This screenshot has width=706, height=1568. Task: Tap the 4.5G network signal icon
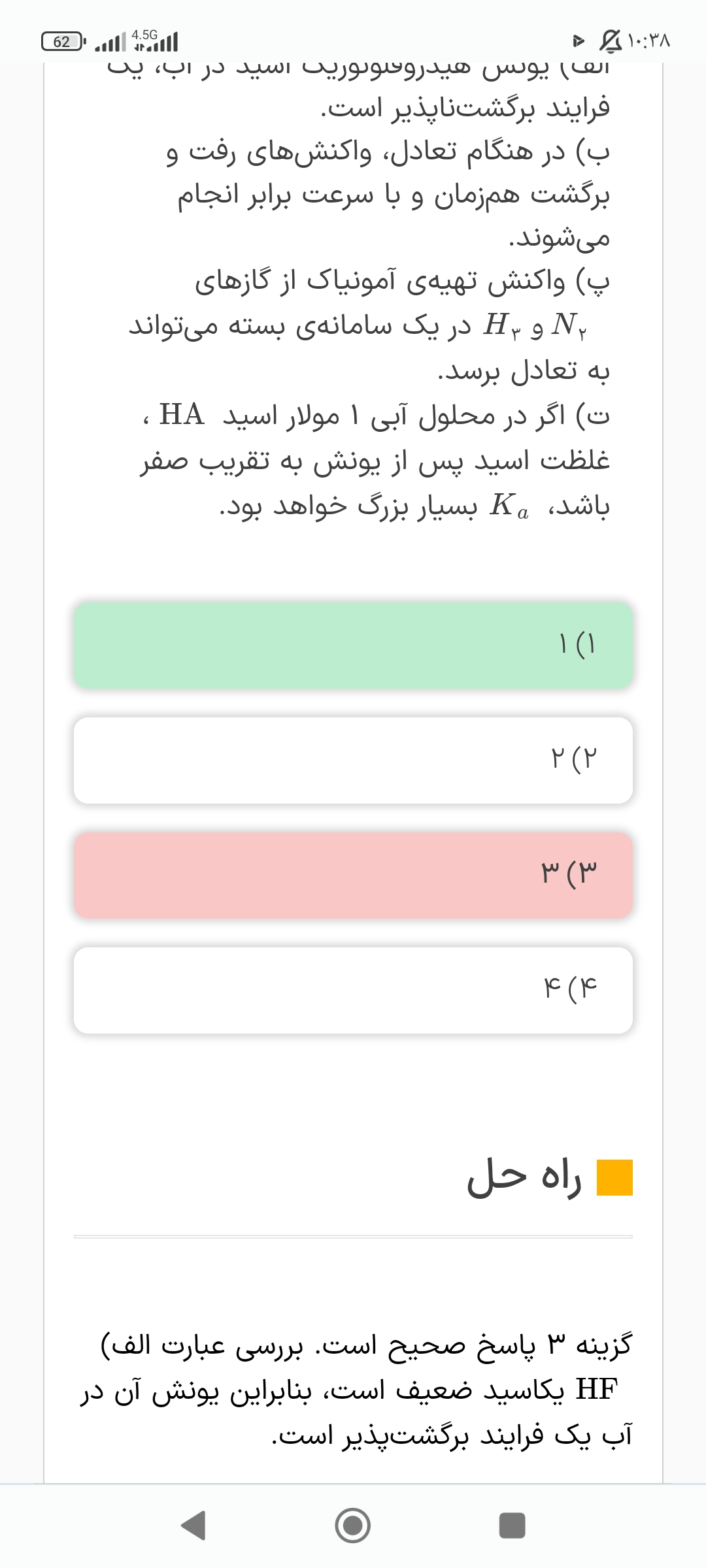pyautogui.click(x=156, y=41)
